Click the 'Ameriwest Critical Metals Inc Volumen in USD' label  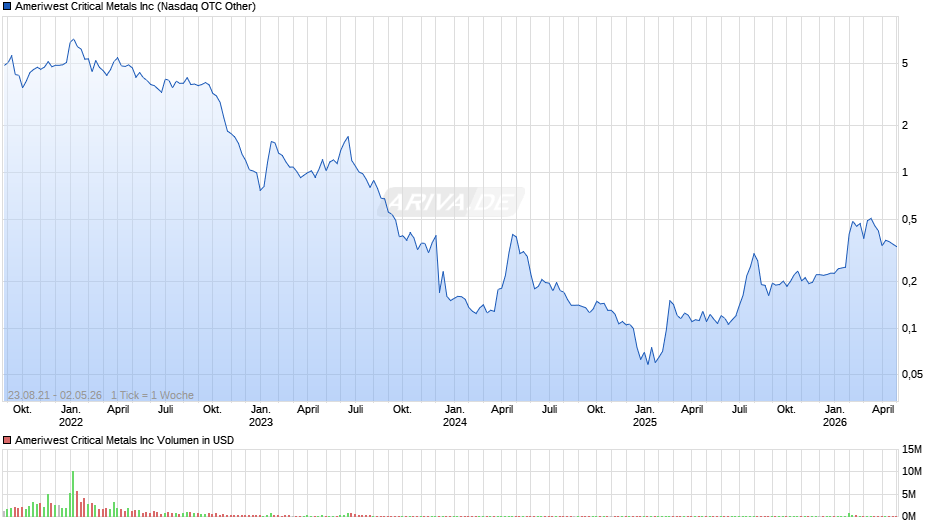click(125, 440)
